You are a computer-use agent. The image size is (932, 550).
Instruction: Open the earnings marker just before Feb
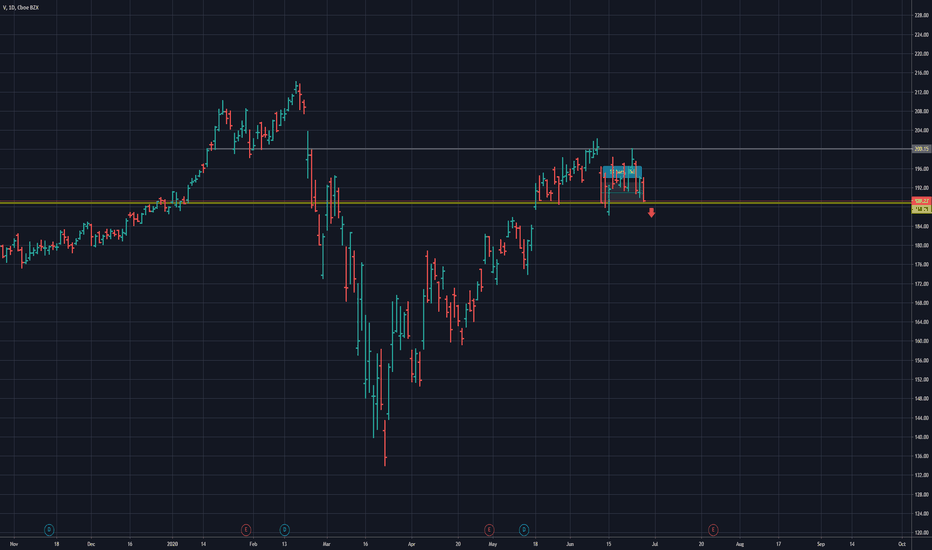[x=245, y=529]
